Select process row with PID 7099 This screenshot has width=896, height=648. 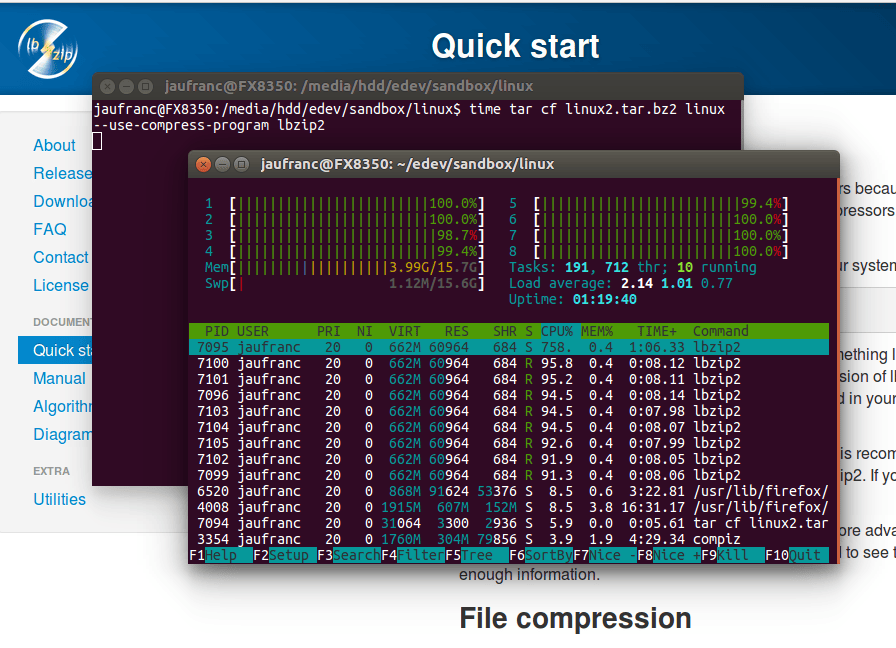tap(509, 475)
